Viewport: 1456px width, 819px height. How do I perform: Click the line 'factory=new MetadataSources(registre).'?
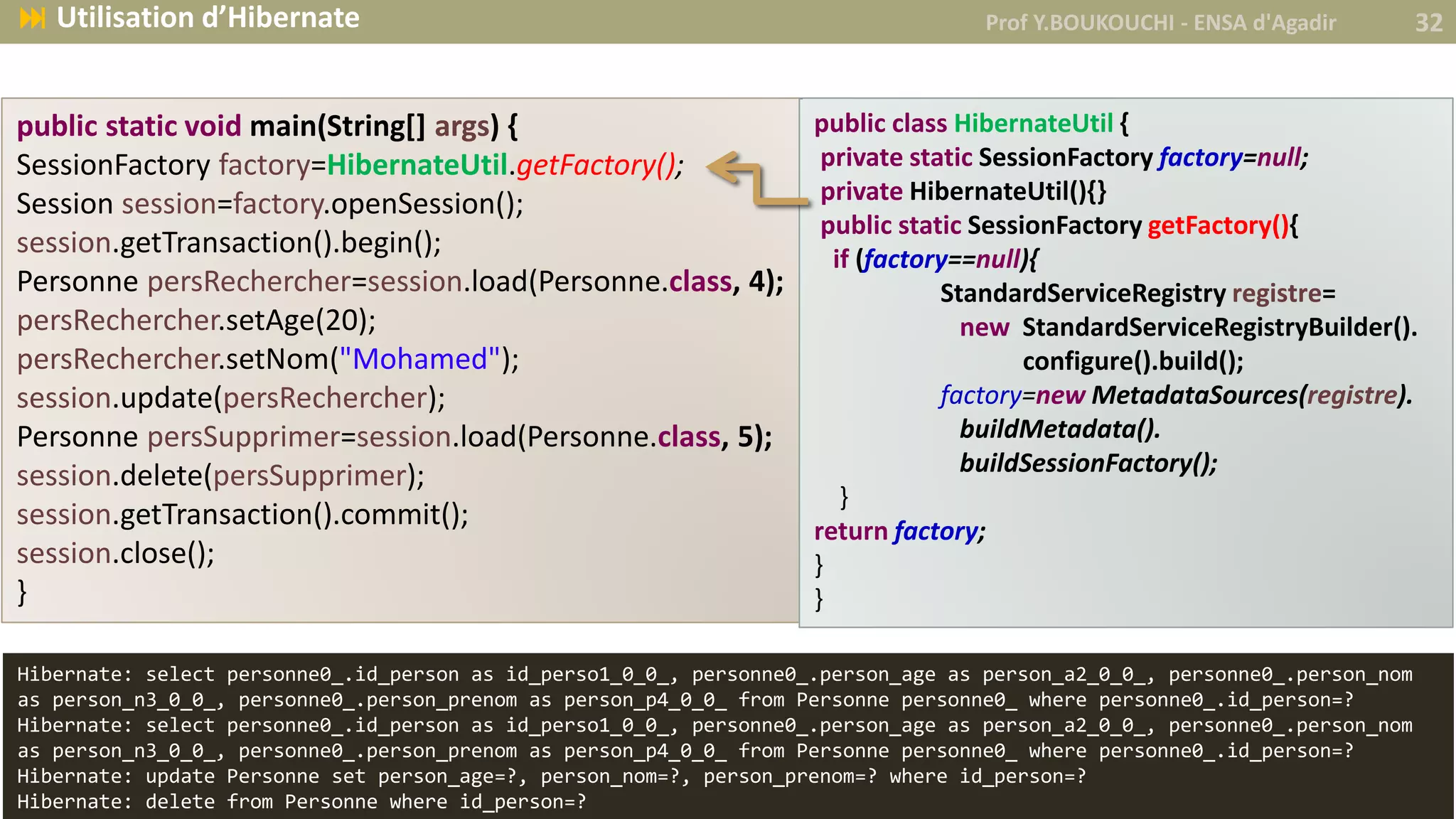(1177, 395)
